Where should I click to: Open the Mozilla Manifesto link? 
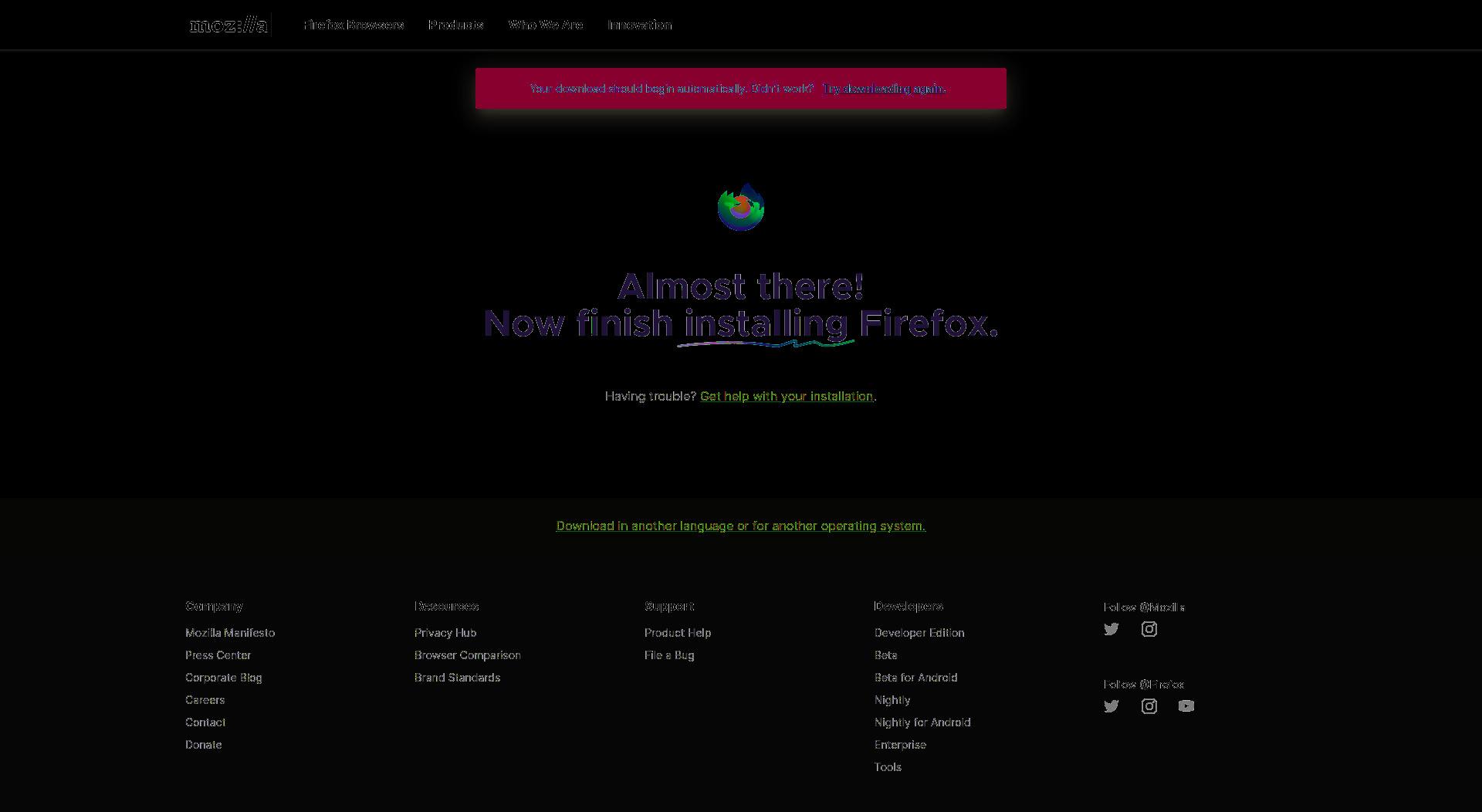[x=230, y=633]
